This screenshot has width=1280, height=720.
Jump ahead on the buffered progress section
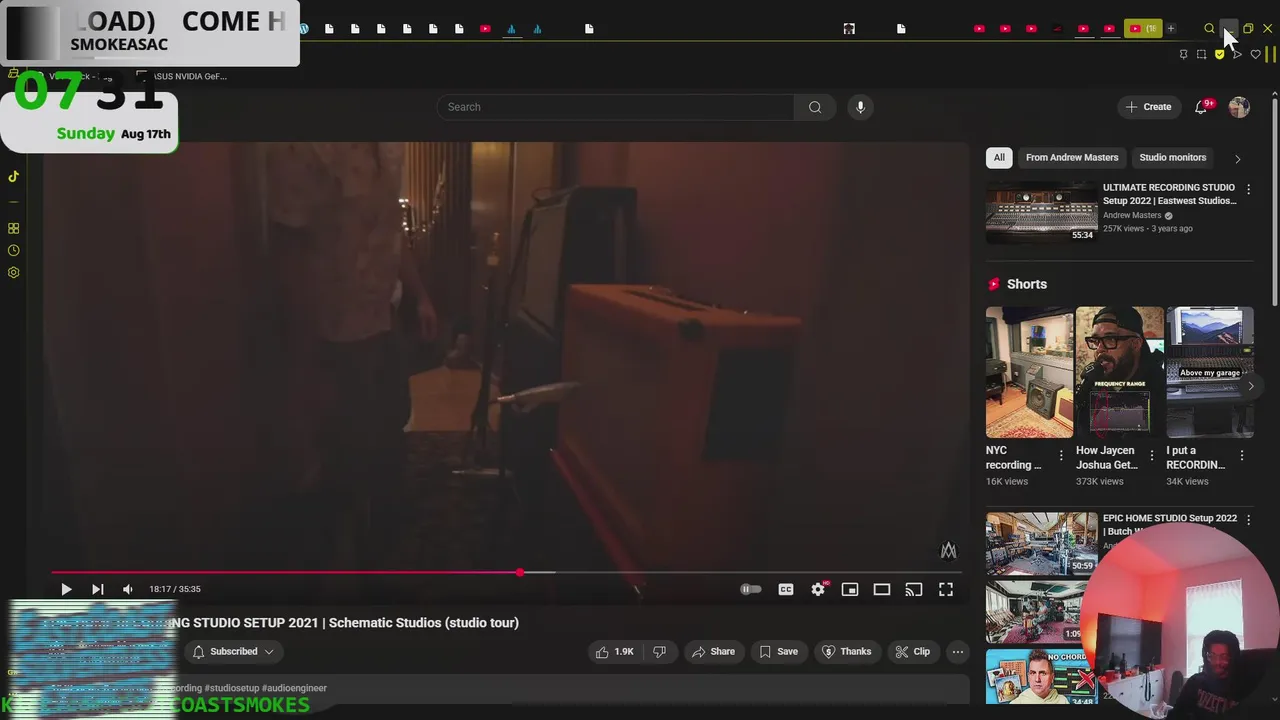click(x=540, y=572)
